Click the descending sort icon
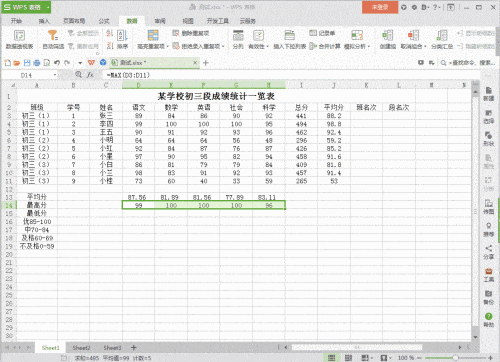This screenshot has width=500, height=362. [110, 46]
